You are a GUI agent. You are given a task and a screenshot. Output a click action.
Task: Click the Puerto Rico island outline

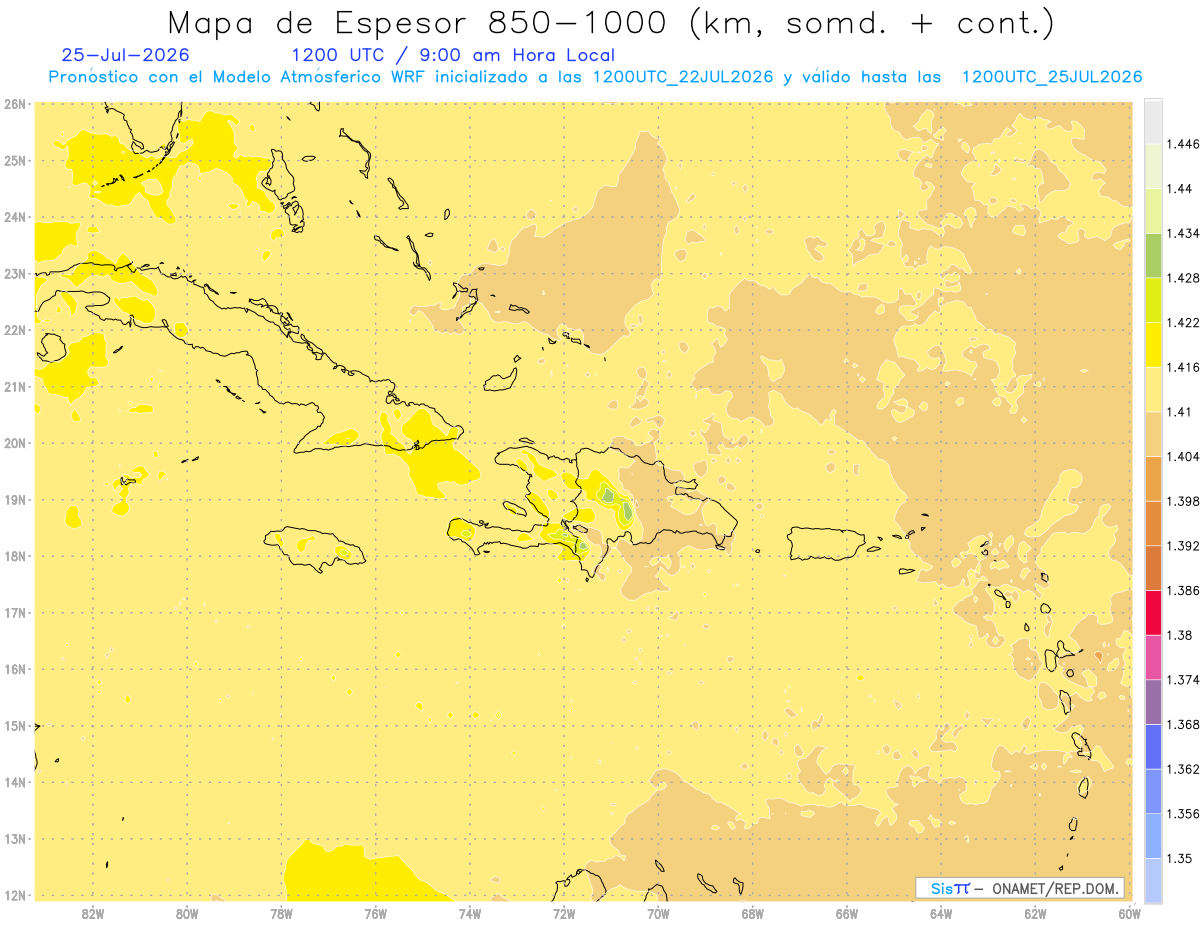click(x=825, y=543)
